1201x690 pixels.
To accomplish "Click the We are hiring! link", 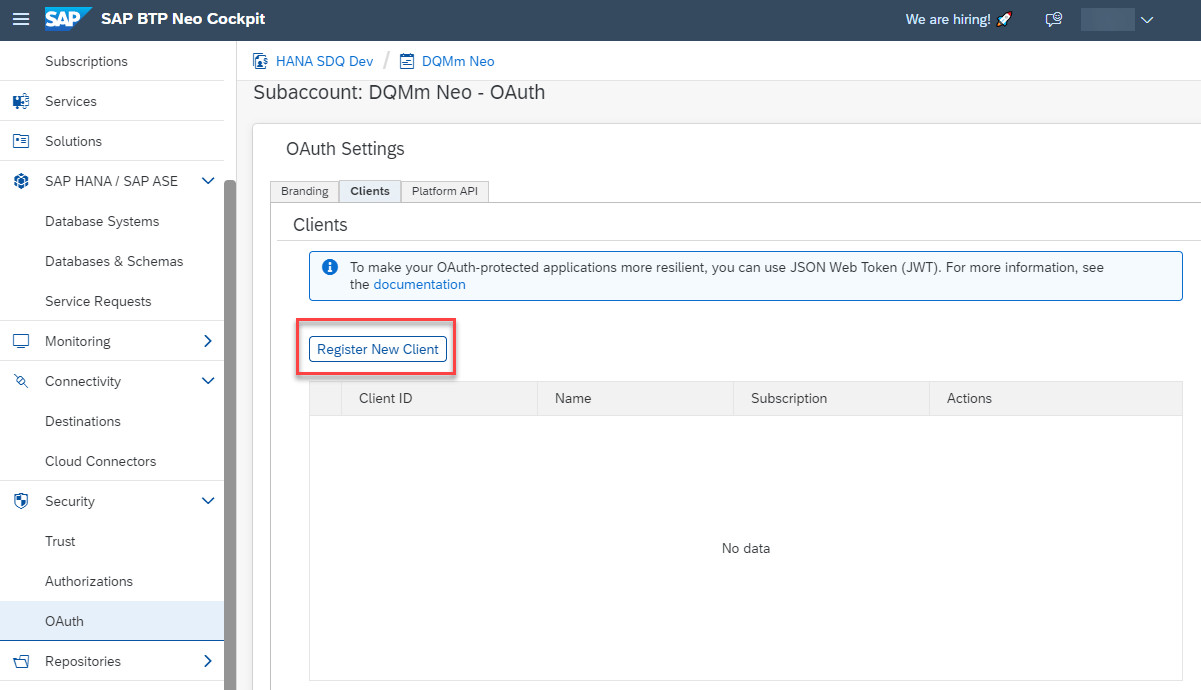I will pyautogui.click(x=947, y=19).
